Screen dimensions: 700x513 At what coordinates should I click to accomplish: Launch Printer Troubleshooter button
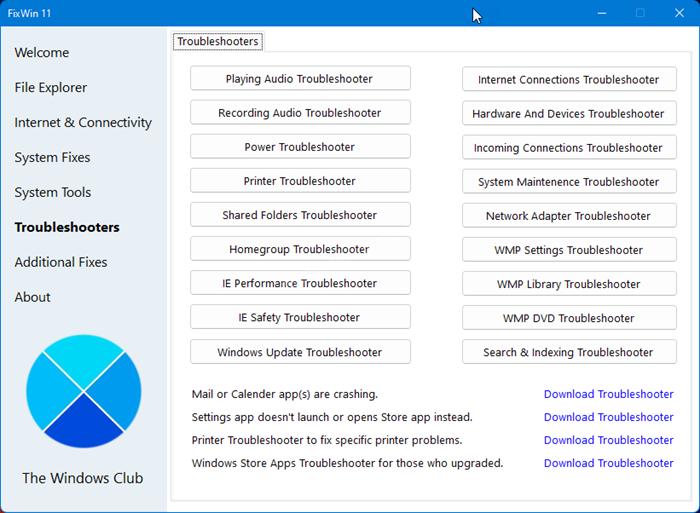coord(300,181)
